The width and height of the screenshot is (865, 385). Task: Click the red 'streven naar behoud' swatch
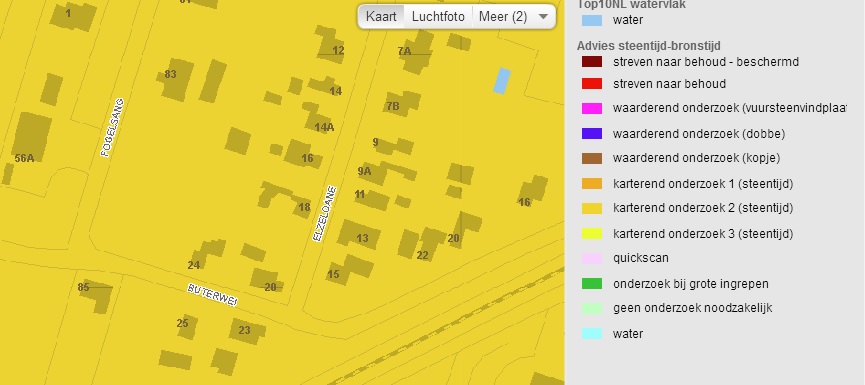(x=592, y=84)
